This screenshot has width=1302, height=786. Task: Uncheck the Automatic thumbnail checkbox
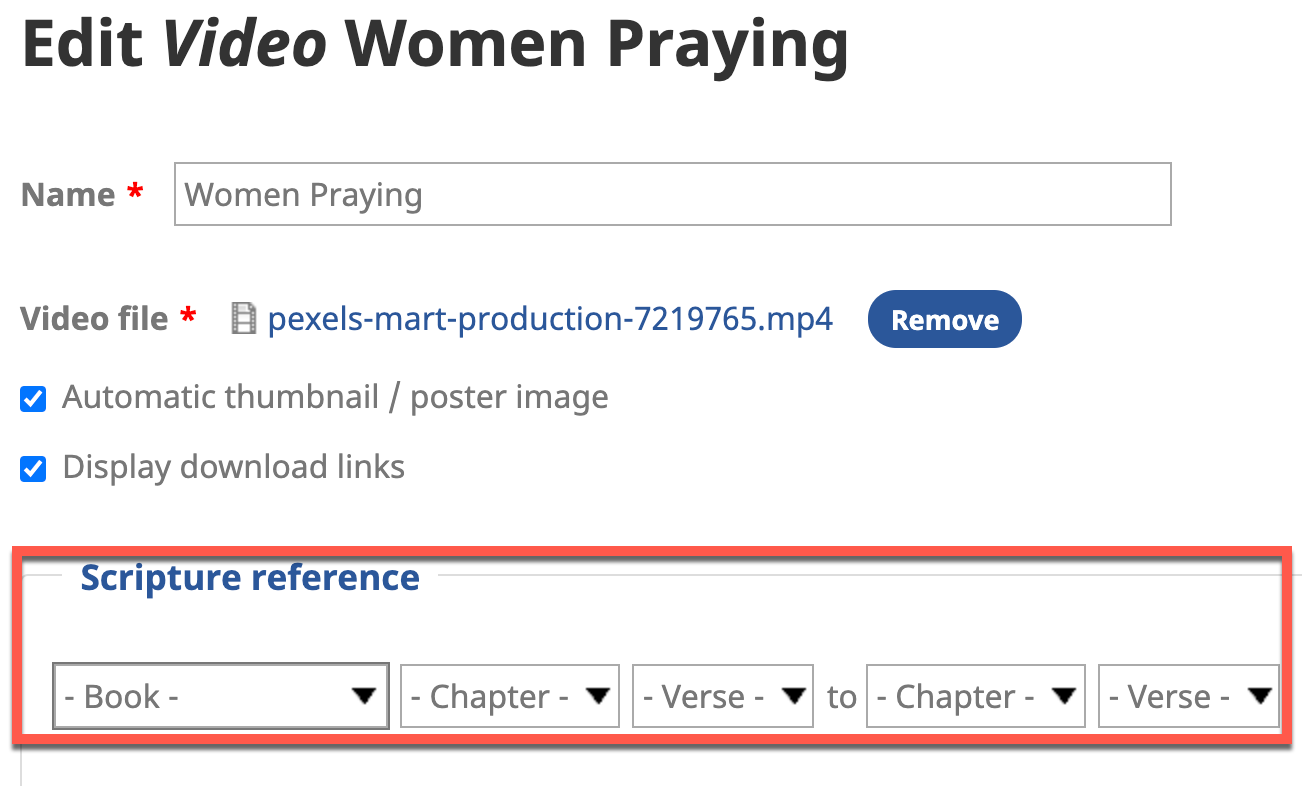pyautogui.click(x=33, y=399)
